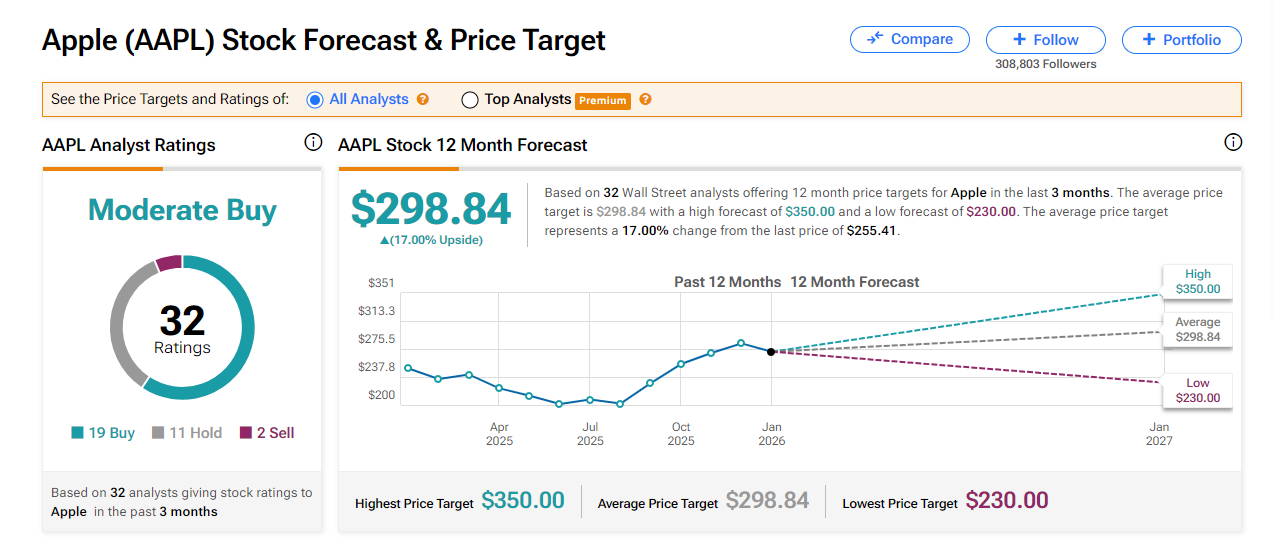The height and width of the screenshot is (549, 1273).
Task: Select the All Analysts radio button
Action: click(x=315, y=99)
